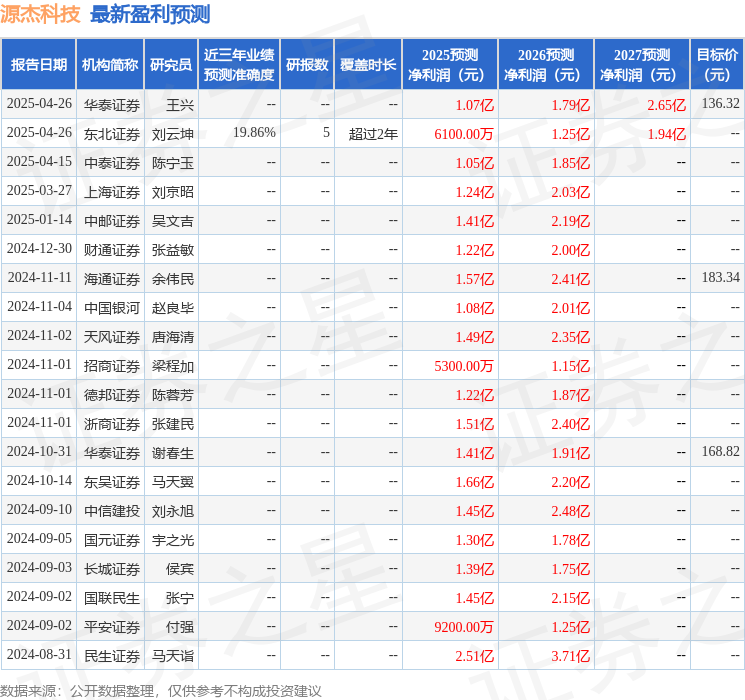Select analyst 吴文吉
The height and width of the screenshot is (700, 745).
(x=173, y=221)
